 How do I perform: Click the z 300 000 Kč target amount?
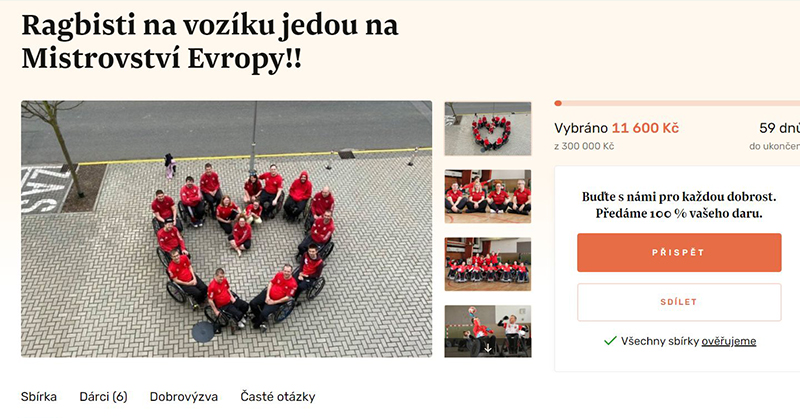pos(584,146)
